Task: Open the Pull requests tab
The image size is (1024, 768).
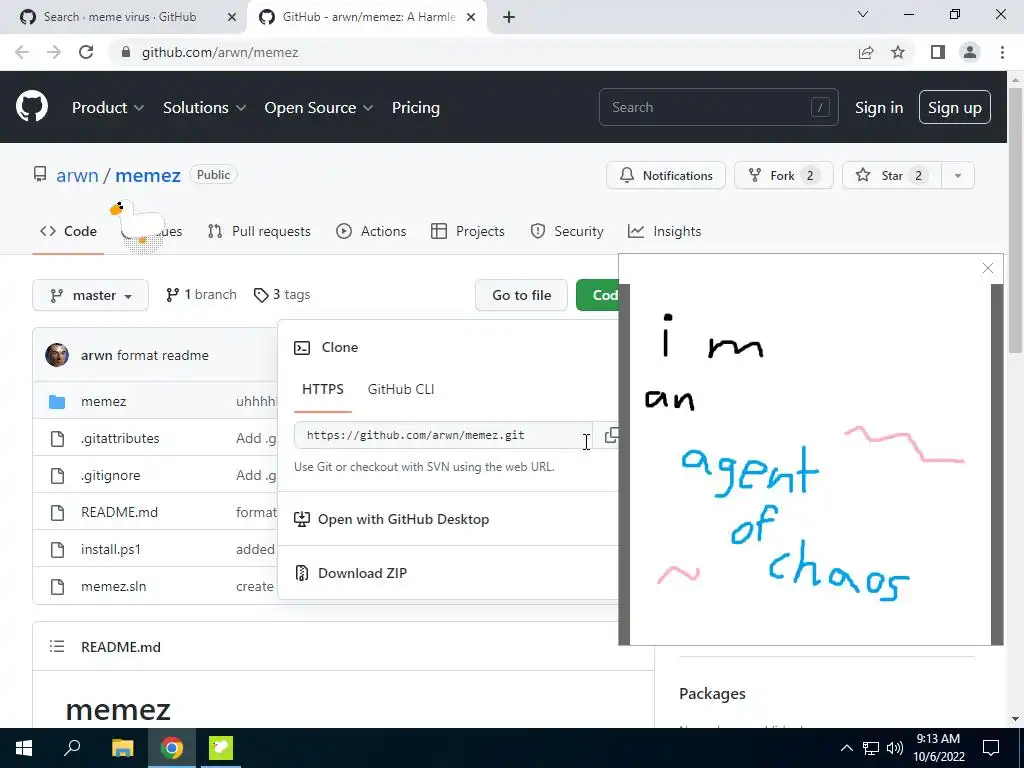Action: (259, 231)
